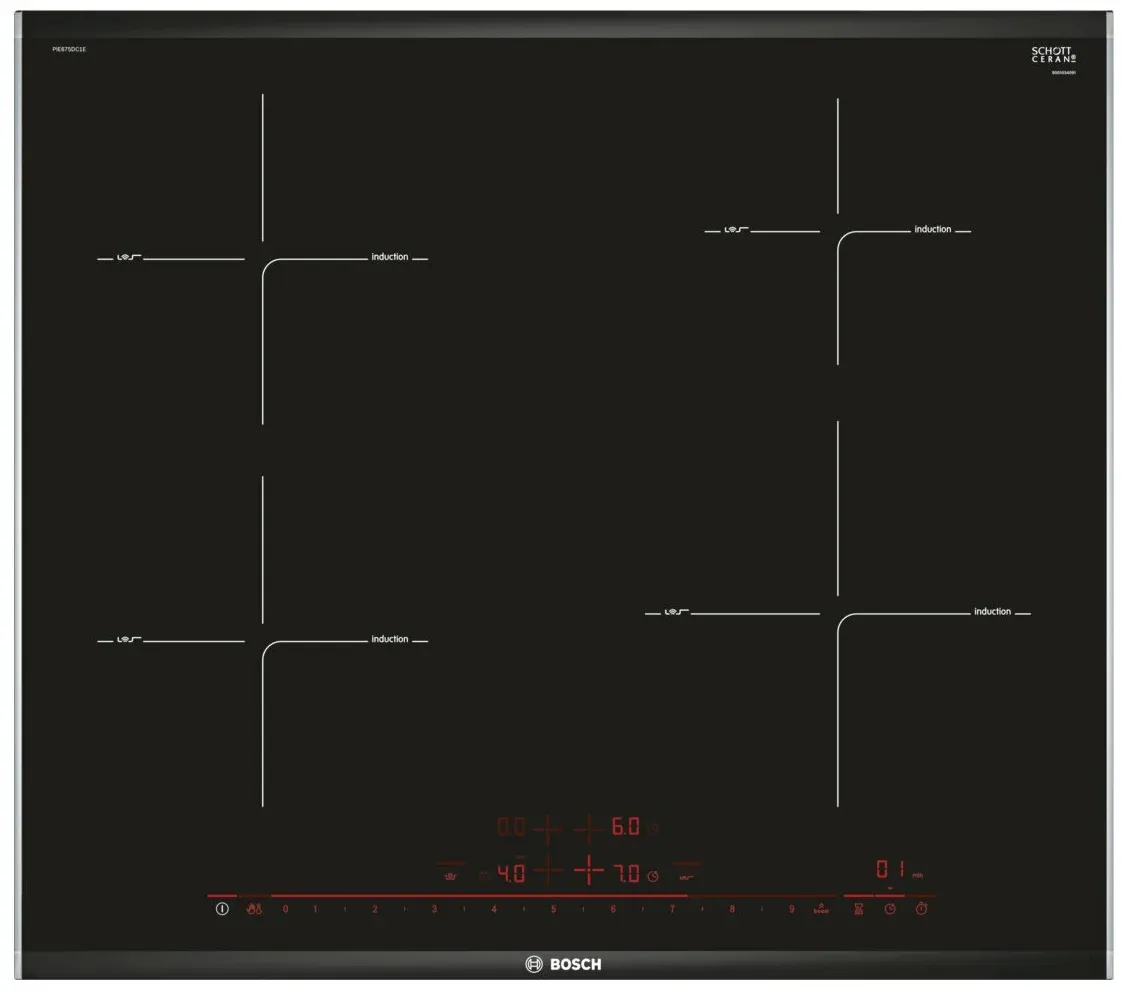The width and height of the screenshot is (1124, 996).
Task: Tap the bright cross left of 7.0
Action: coord(589,871)
